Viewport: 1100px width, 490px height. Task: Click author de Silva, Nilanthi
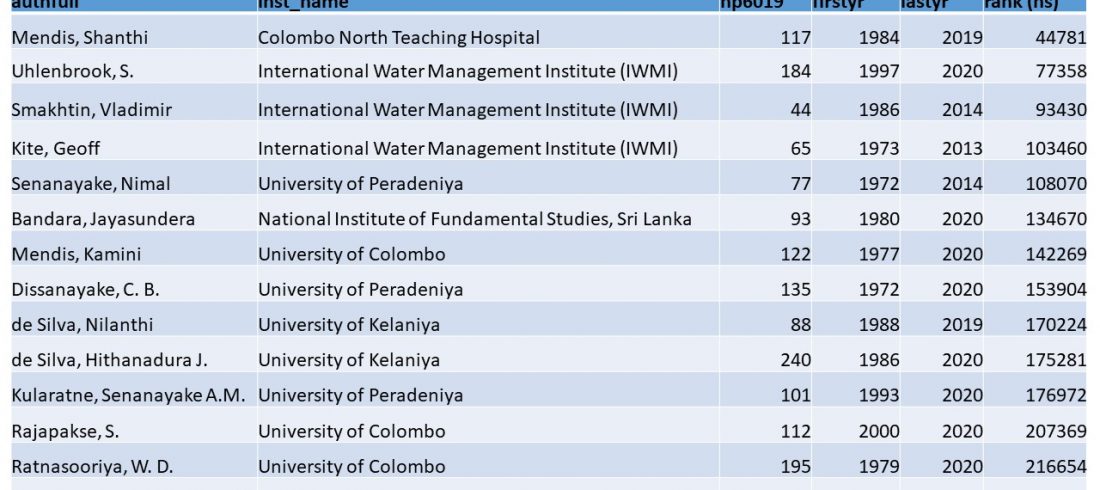82,325
